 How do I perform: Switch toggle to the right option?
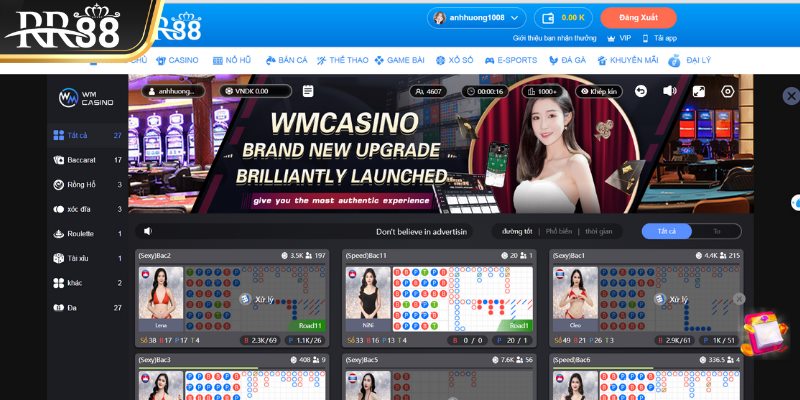pyautogui.click(x=716, y=231)
